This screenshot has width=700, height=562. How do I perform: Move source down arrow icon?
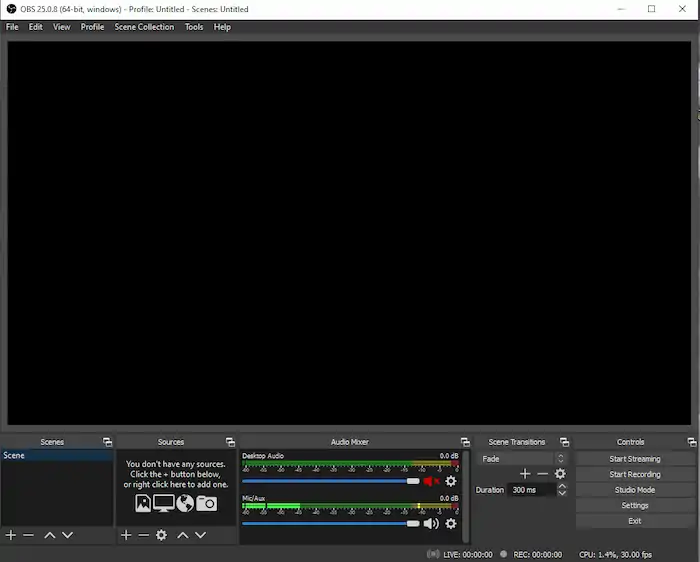coord(200,535)
